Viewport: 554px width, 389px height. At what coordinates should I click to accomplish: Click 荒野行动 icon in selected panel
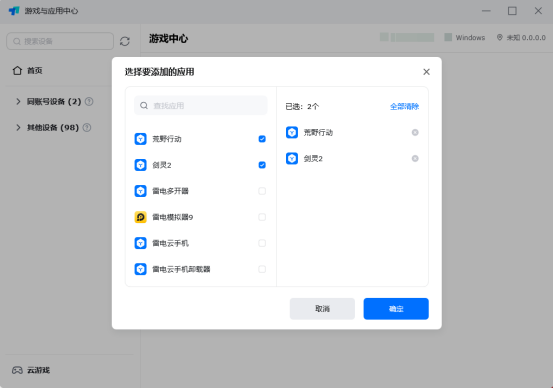click(292, 132)
